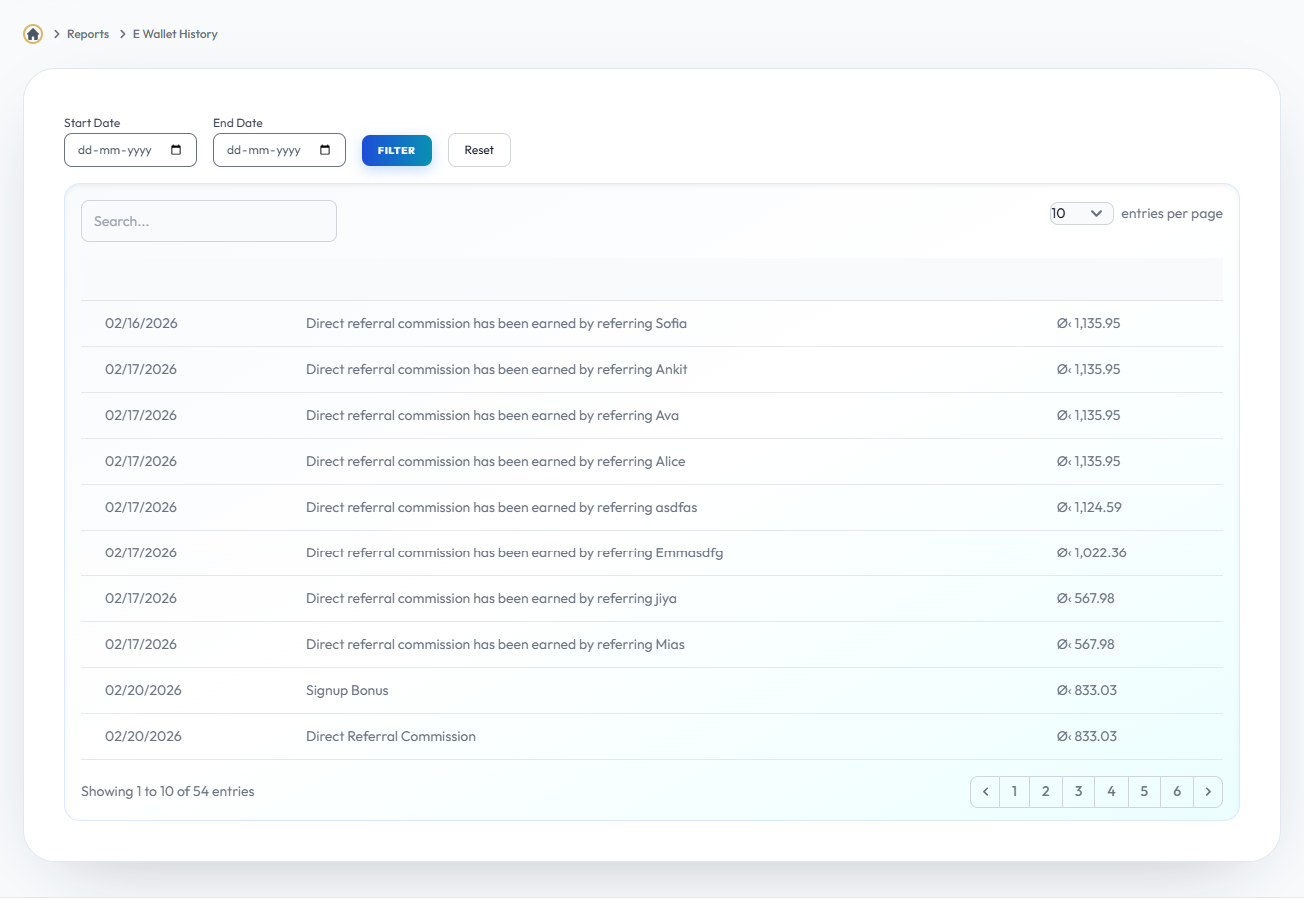The image size is (1304, 899).
Task: Click the 'entries per page' label
Action: 1172,213
